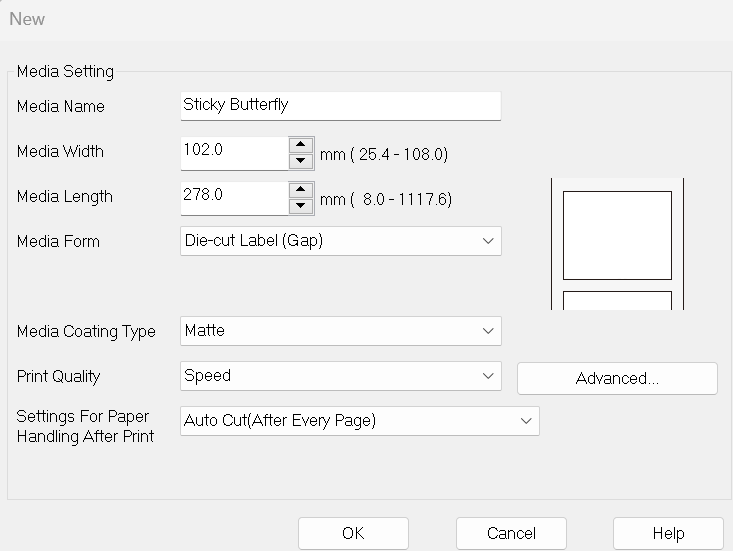Click the 'Media Coating Type' text label

86,332
